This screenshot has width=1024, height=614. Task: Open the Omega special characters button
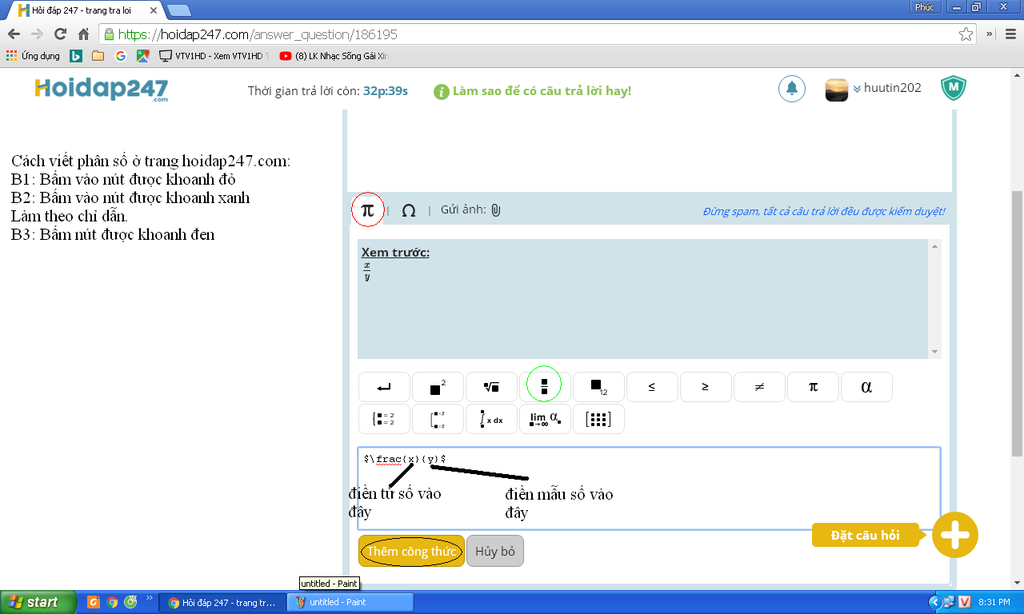409,210
